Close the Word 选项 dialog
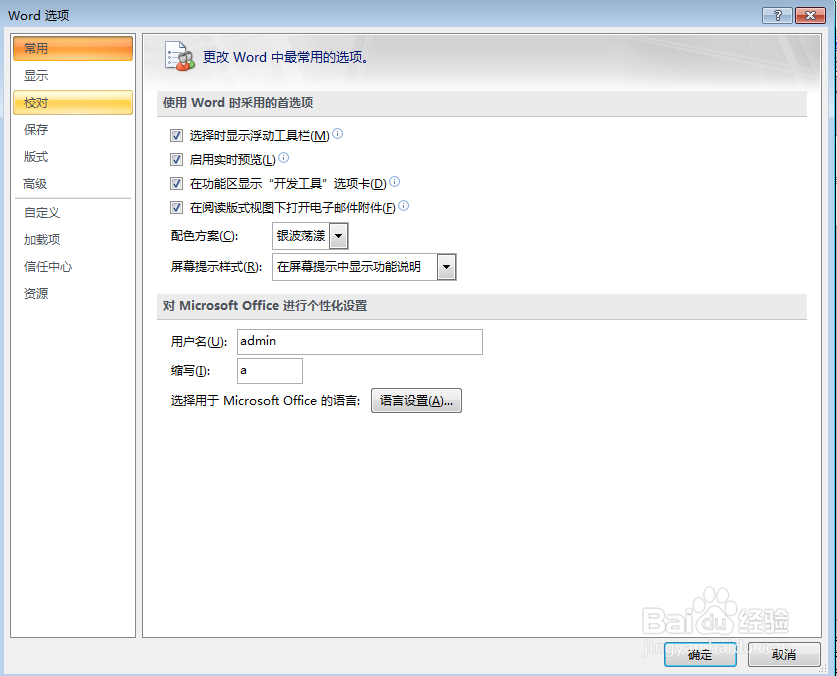 click(810, 15)
